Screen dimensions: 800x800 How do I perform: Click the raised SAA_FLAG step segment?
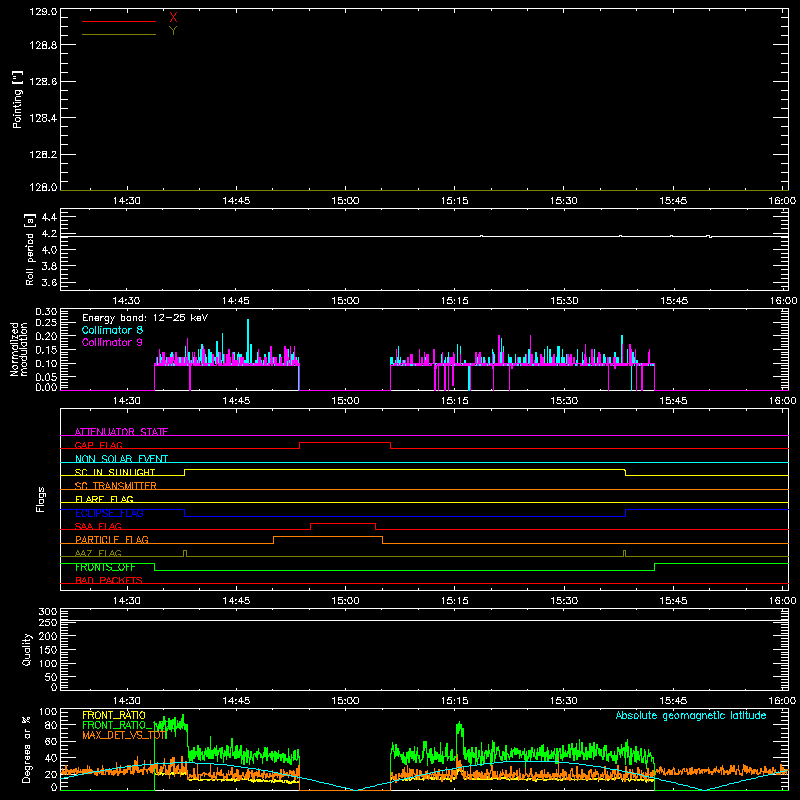(343, 523)
